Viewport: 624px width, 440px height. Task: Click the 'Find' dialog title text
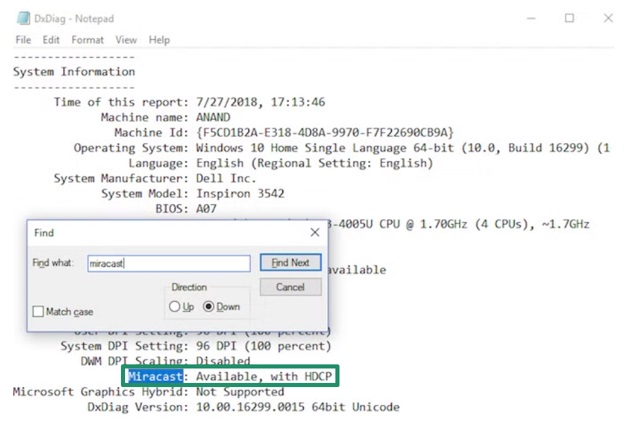tap(44, 233)
